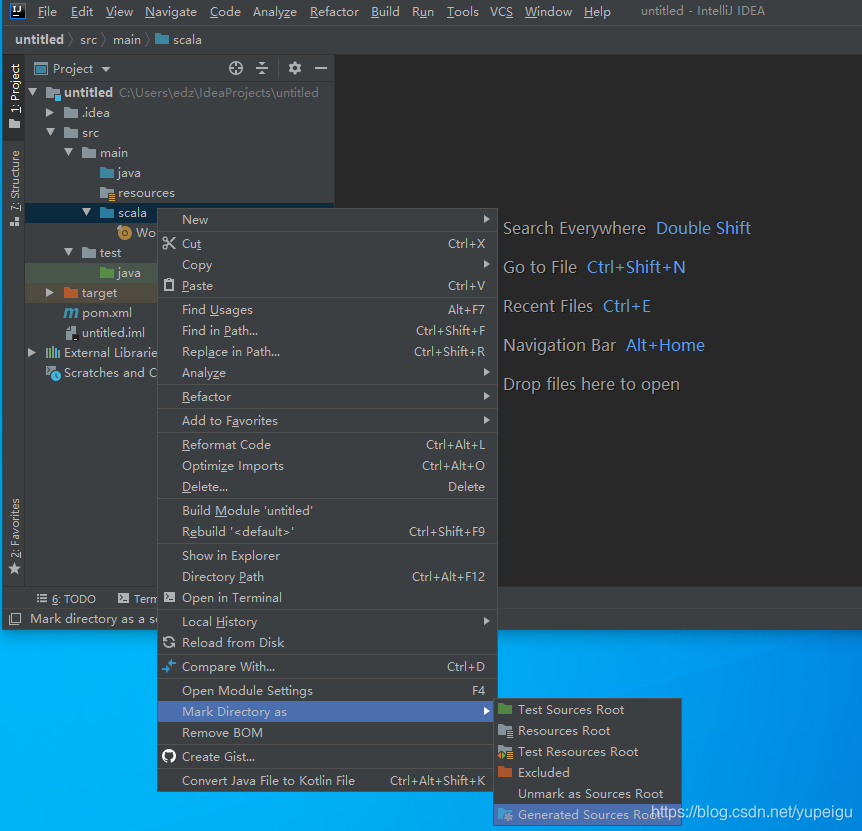The image size is (862, 831).
Task: Expand the target folder
Action: click(50, 292)
